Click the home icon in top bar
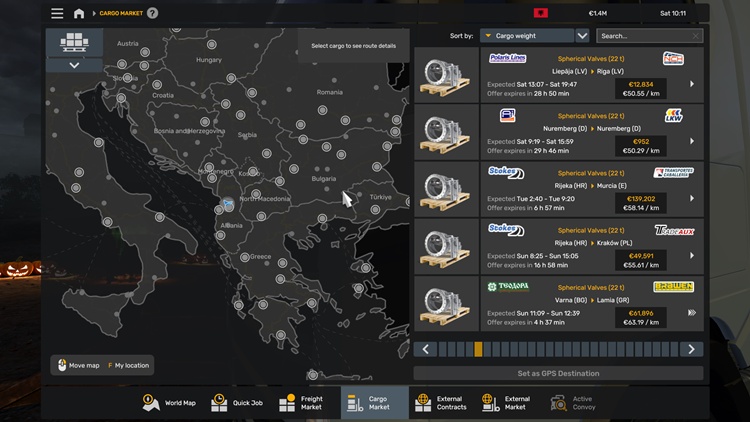The image size is (750, 422). (x=79, y=13)
